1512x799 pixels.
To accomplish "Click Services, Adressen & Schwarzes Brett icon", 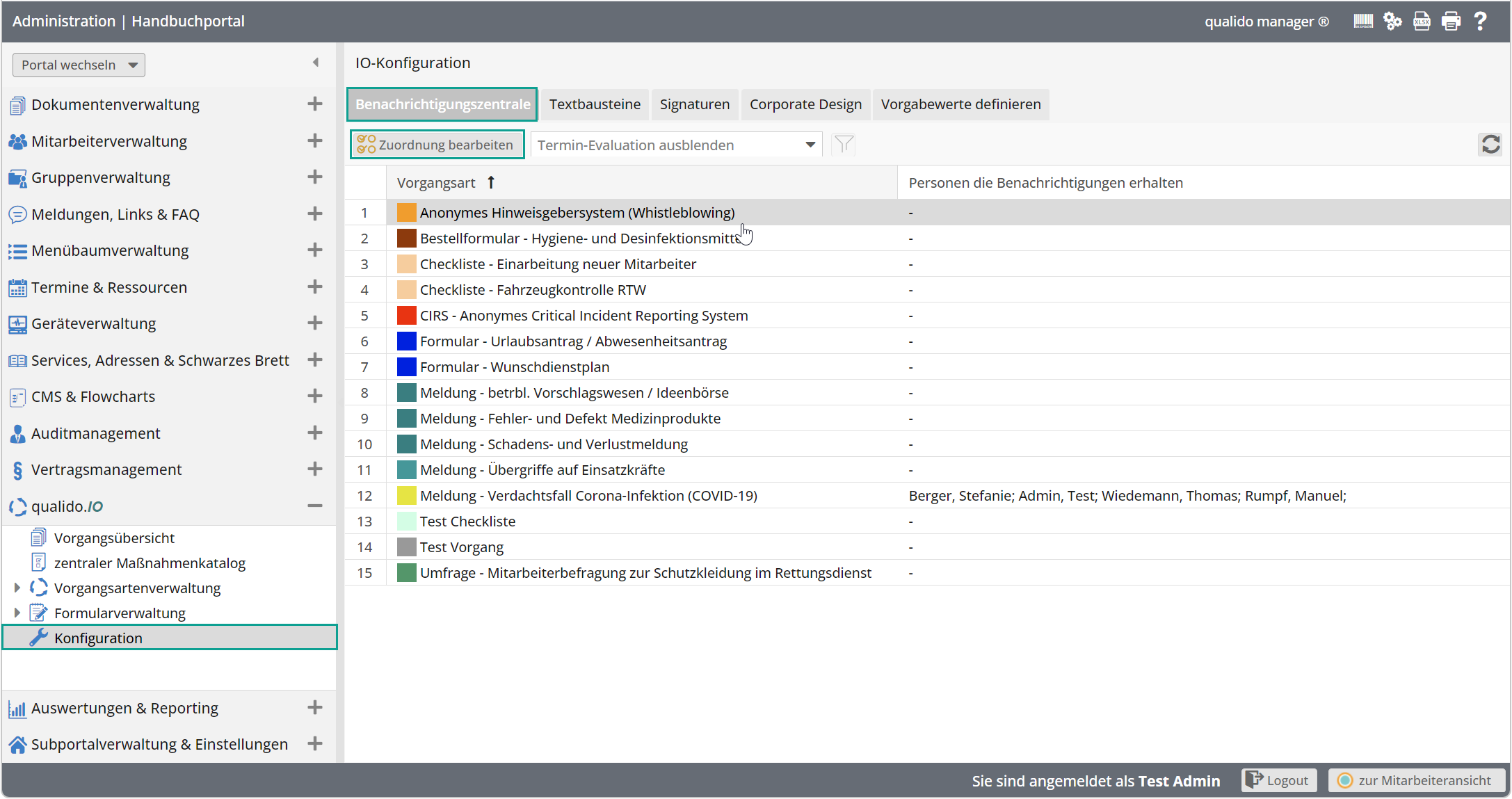I will point(18,361).
